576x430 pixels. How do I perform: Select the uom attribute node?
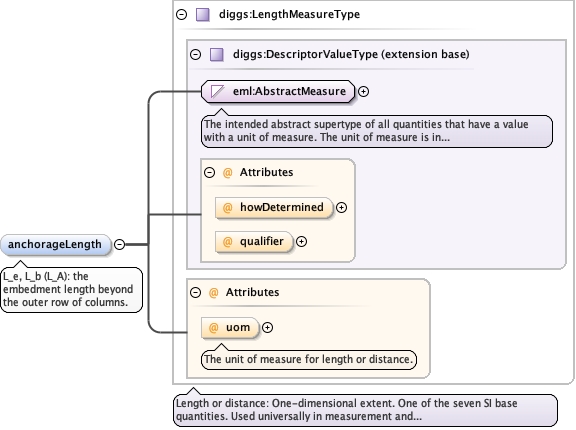[230, 328]
